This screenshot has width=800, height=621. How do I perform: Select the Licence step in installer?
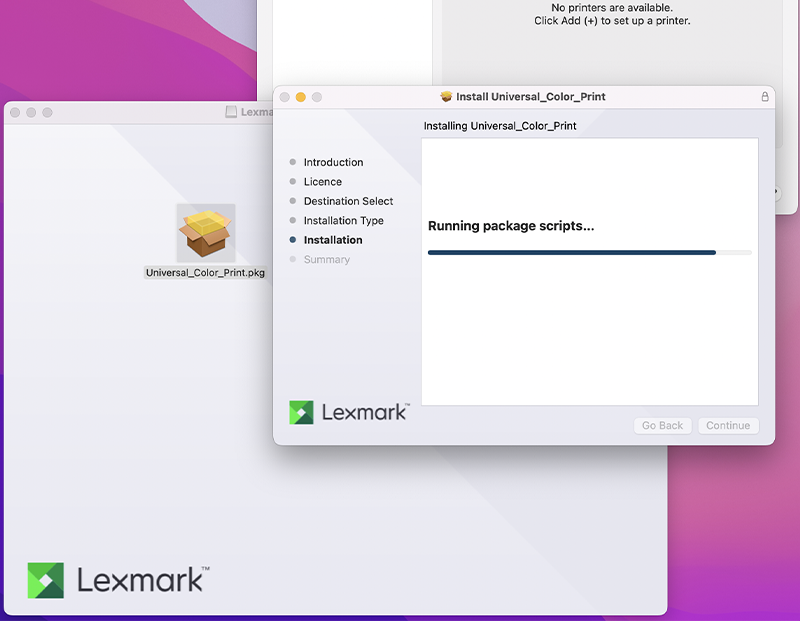322,182
